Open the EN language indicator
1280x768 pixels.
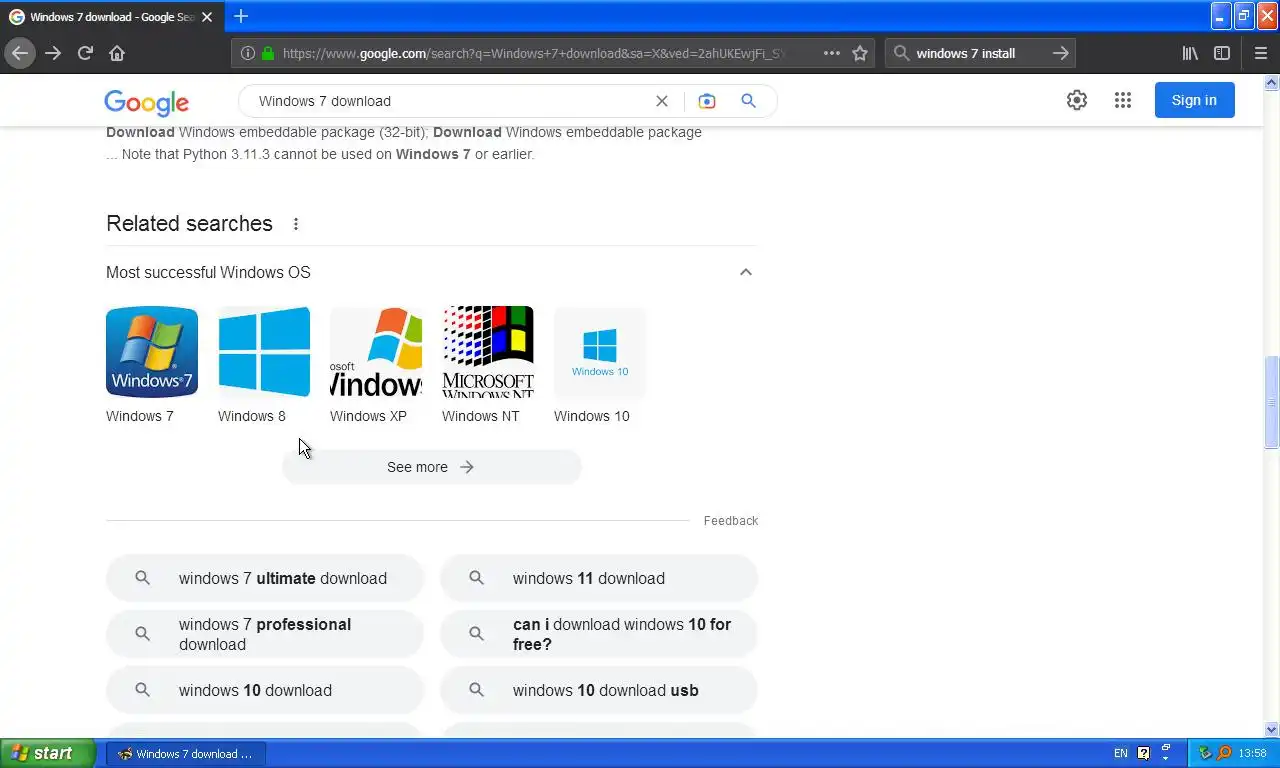1121,754
